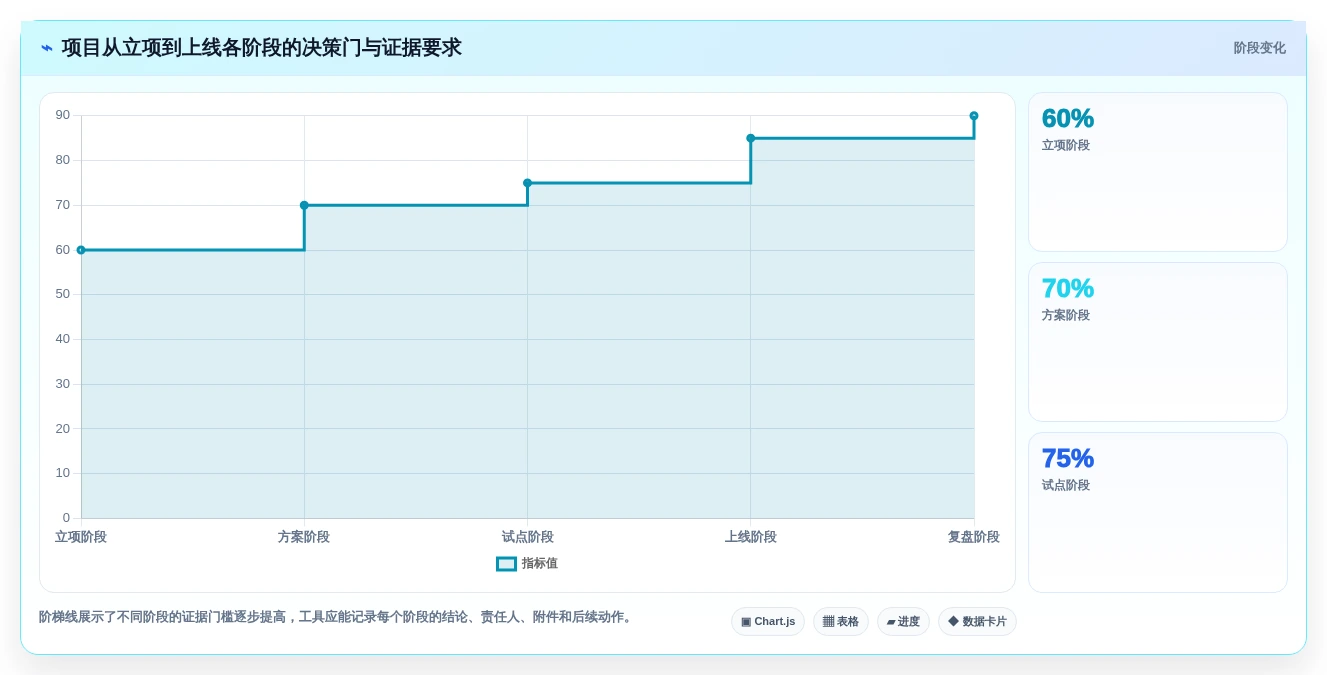
Task: Select the 进度 tag chip
Action: coord(903,622)
